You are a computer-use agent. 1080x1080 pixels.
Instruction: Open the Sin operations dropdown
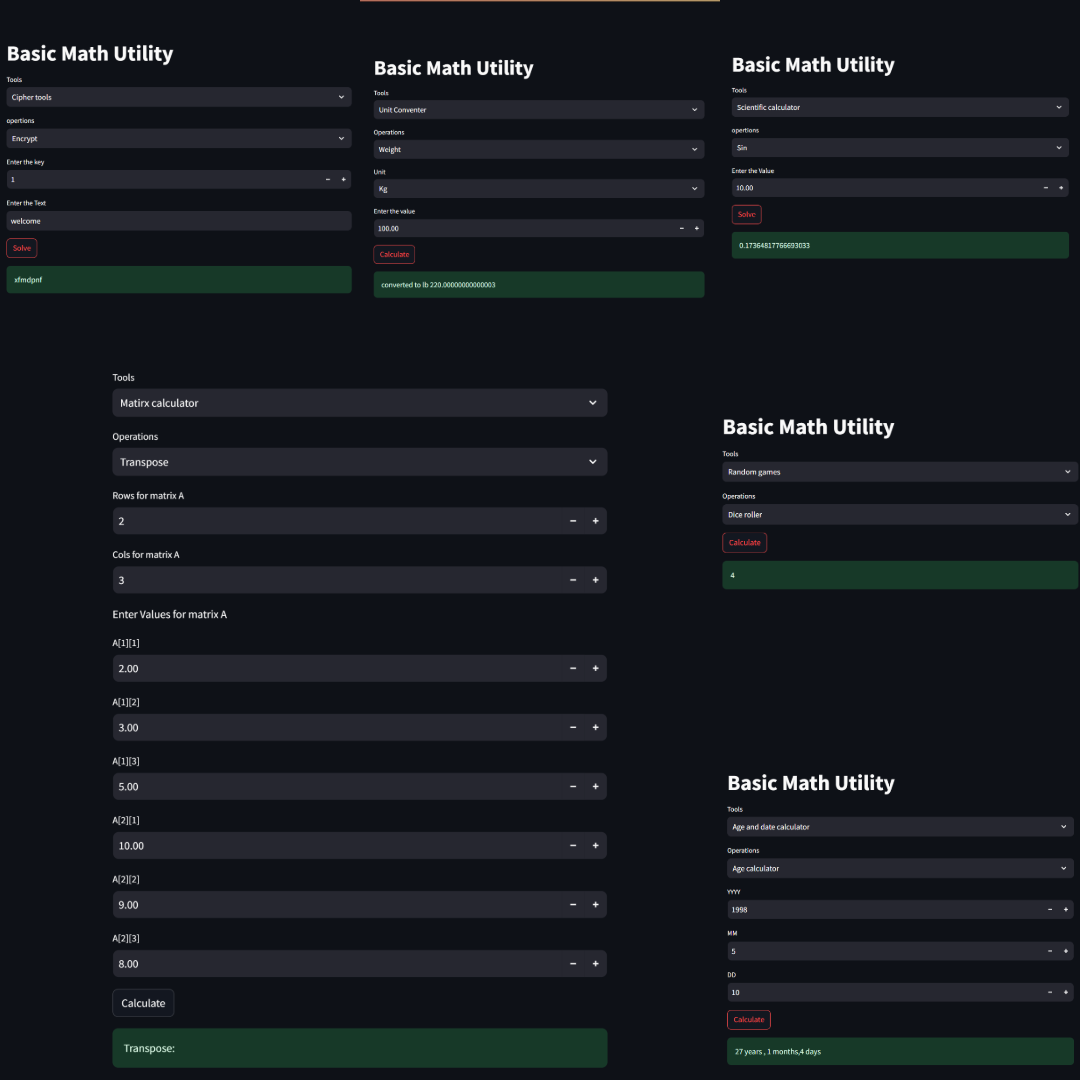click(899, 148)
